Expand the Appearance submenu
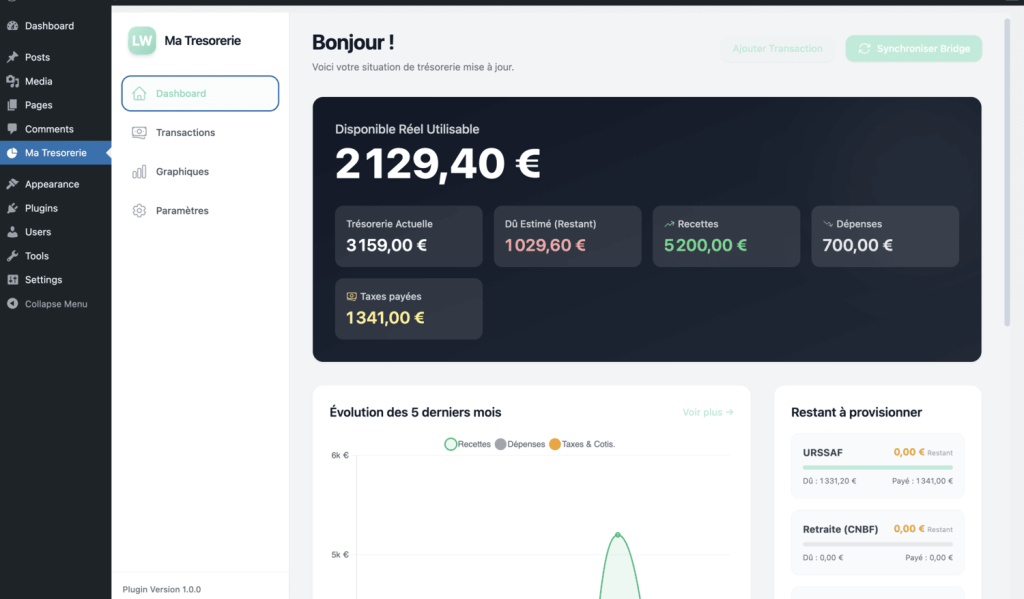This screenshot has width=1024, height=599. 45,183
